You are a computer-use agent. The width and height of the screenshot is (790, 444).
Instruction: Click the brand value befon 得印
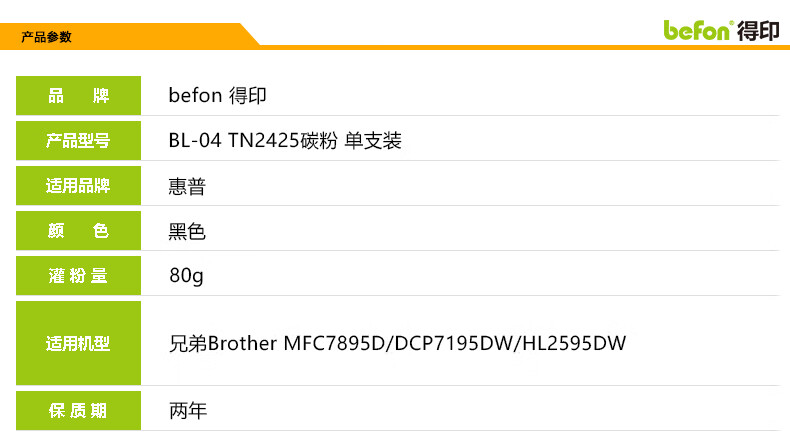click(217, 96)
